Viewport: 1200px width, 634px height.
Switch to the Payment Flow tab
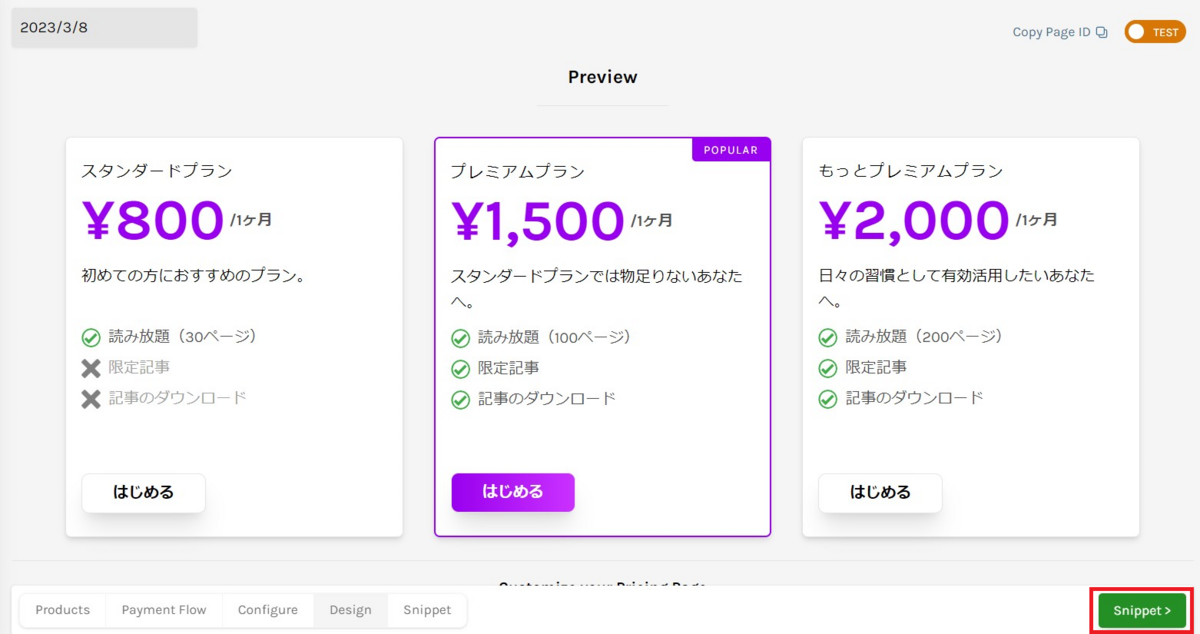point(163,610)
